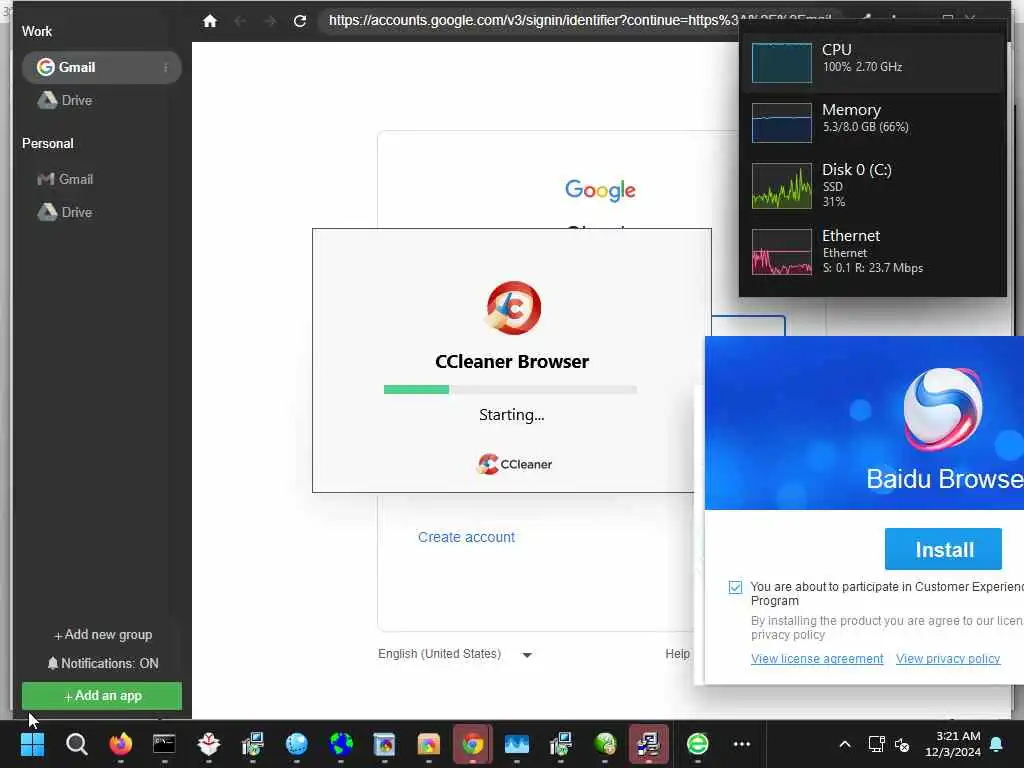
Task: Select the Personal group header
Action: pos(48,143)
